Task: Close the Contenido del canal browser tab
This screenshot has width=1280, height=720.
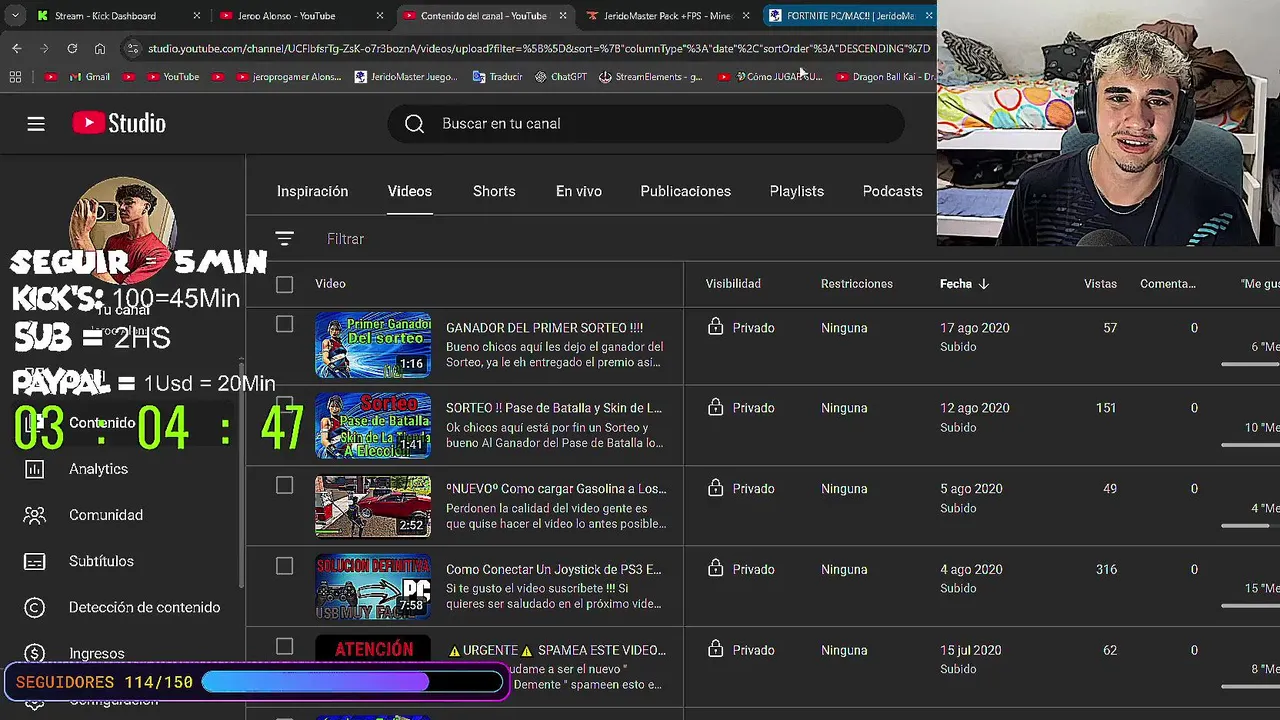Action: point(563,16)
